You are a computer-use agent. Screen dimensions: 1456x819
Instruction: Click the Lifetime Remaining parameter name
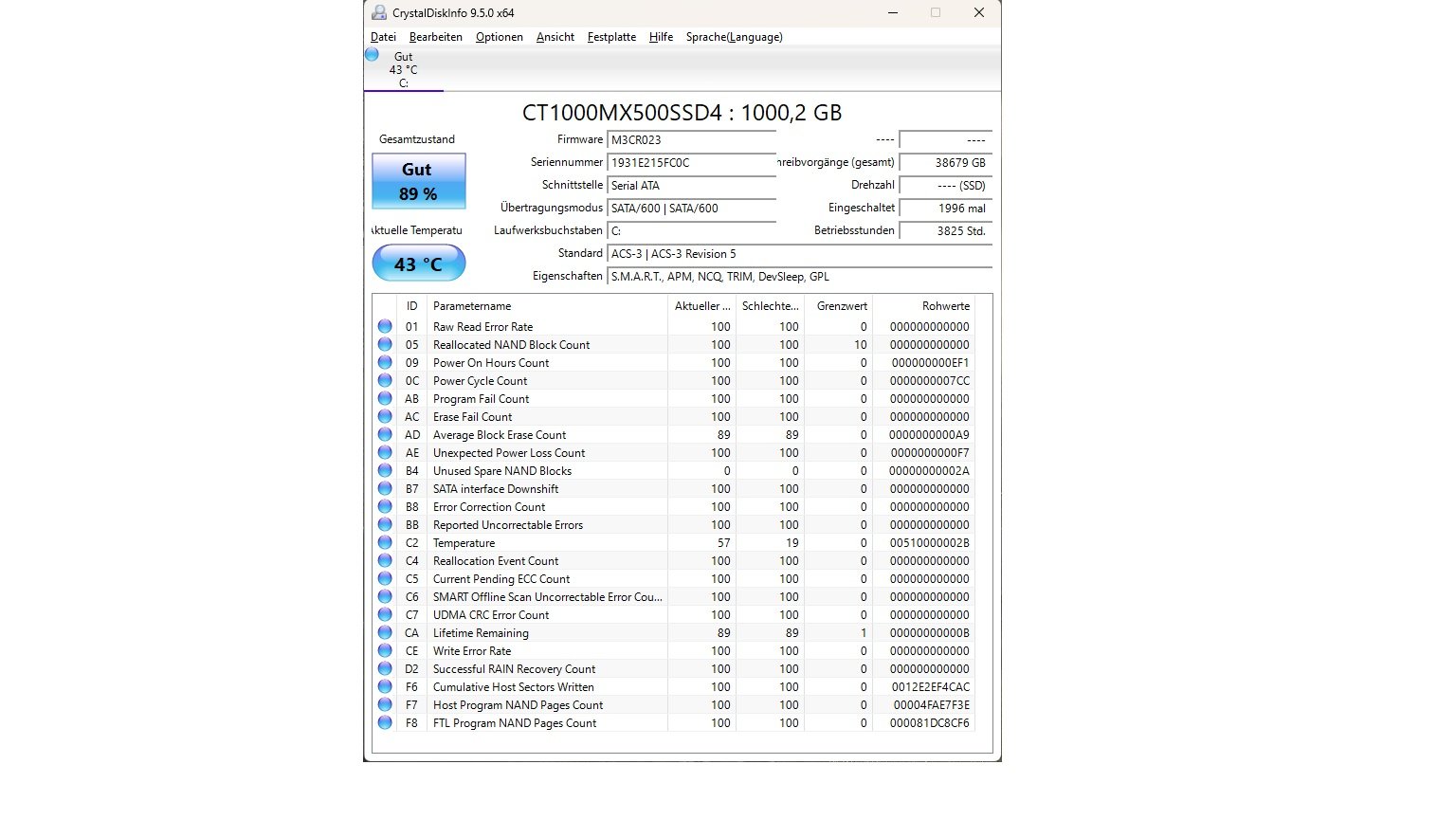point(481,632)
